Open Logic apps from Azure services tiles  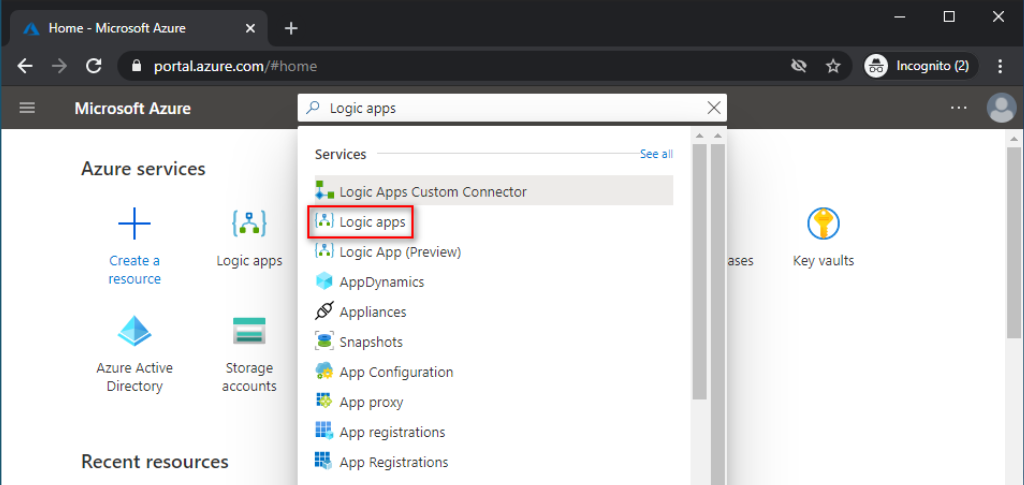tap(249, 223)
